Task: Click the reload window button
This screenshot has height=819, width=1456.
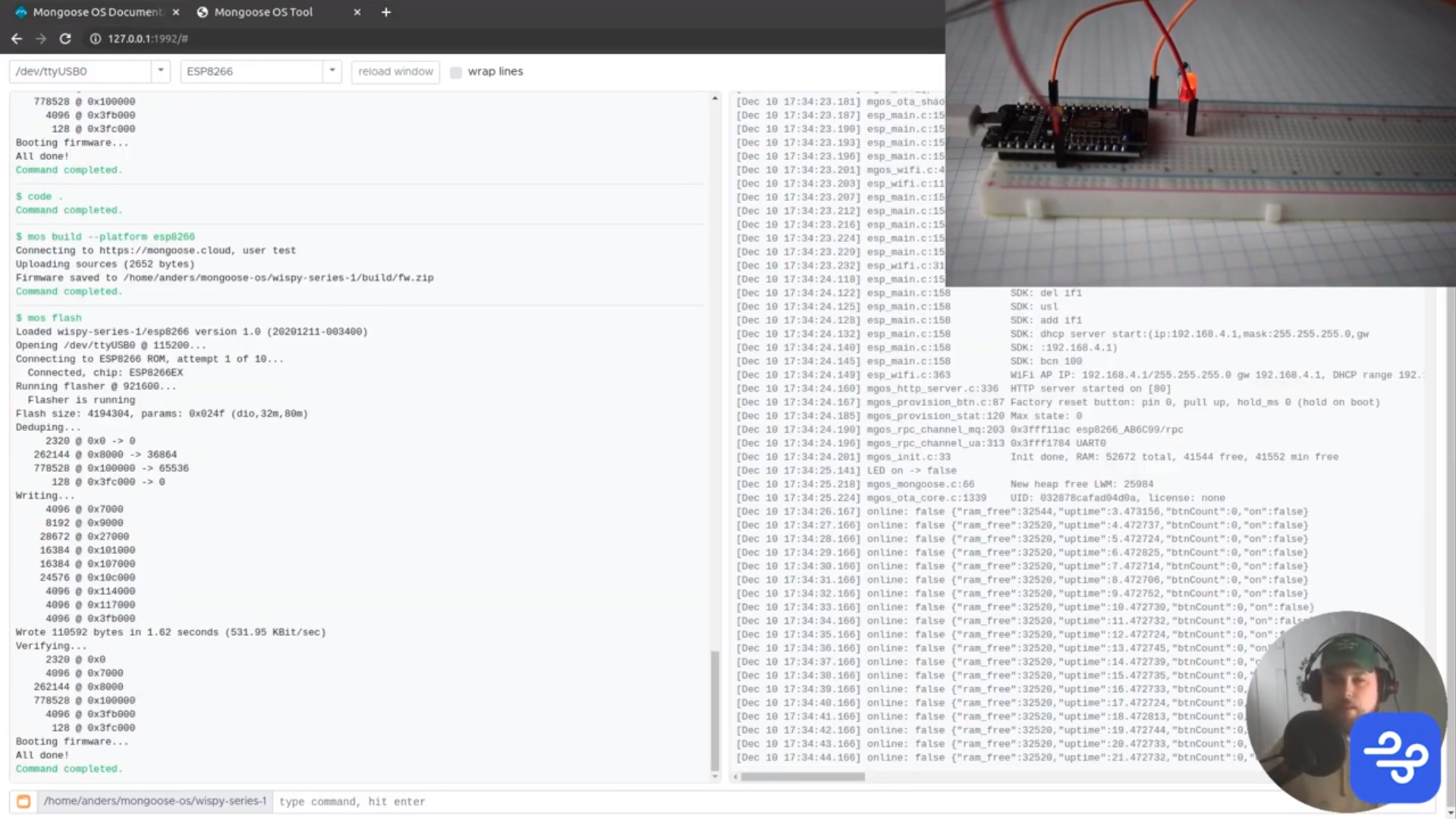Action: 395,71
